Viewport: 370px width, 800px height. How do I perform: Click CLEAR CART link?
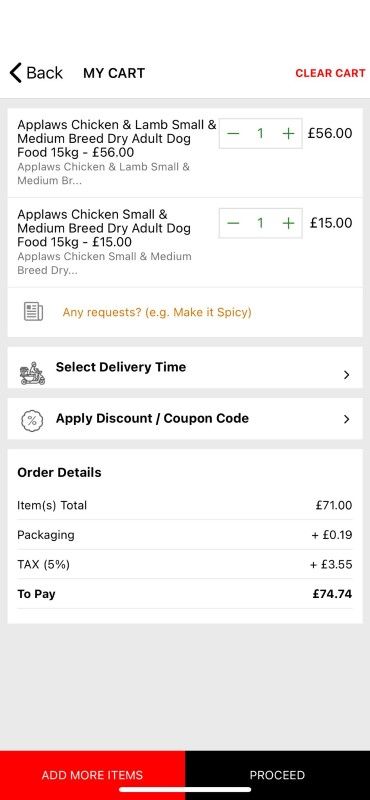tap(330, 73)
